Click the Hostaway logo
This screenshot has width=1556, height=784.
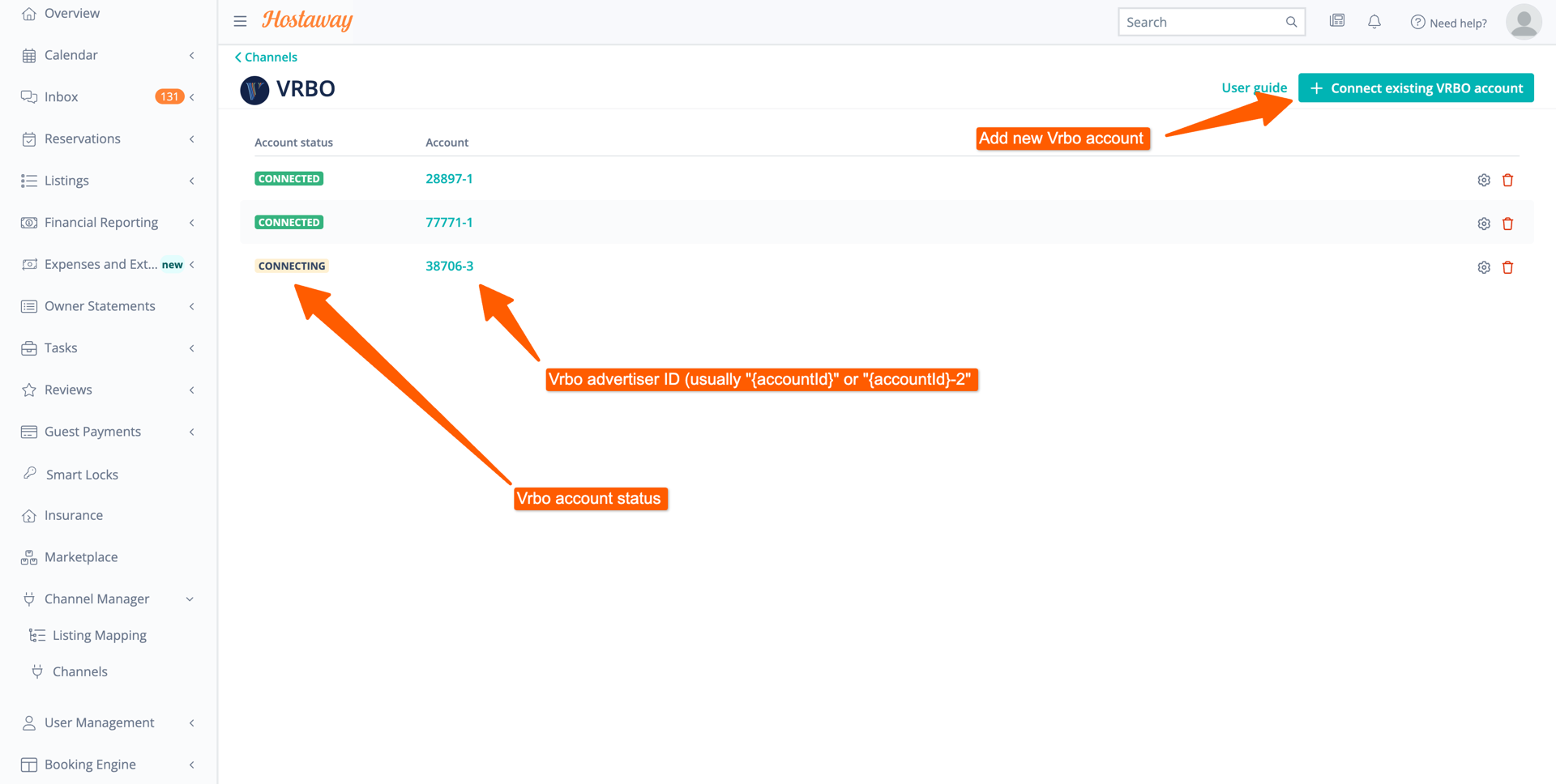click(307, 20)
